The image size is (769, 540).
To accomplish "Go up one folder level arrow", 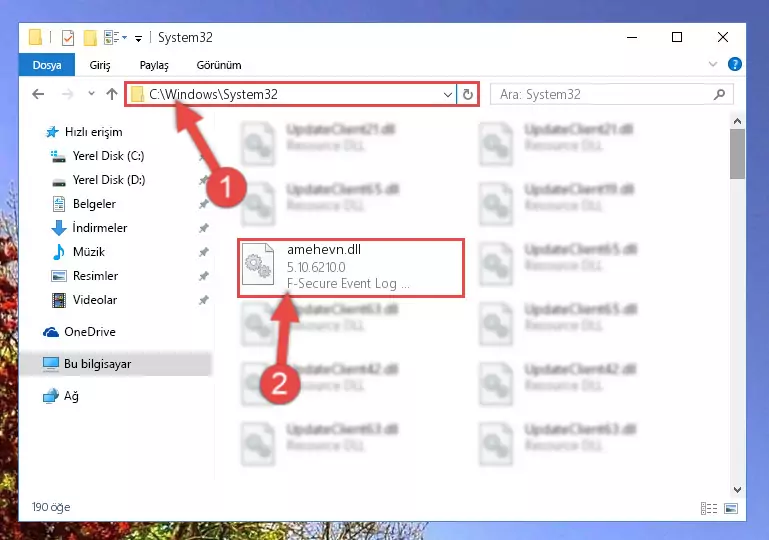I will pos(112,94).
